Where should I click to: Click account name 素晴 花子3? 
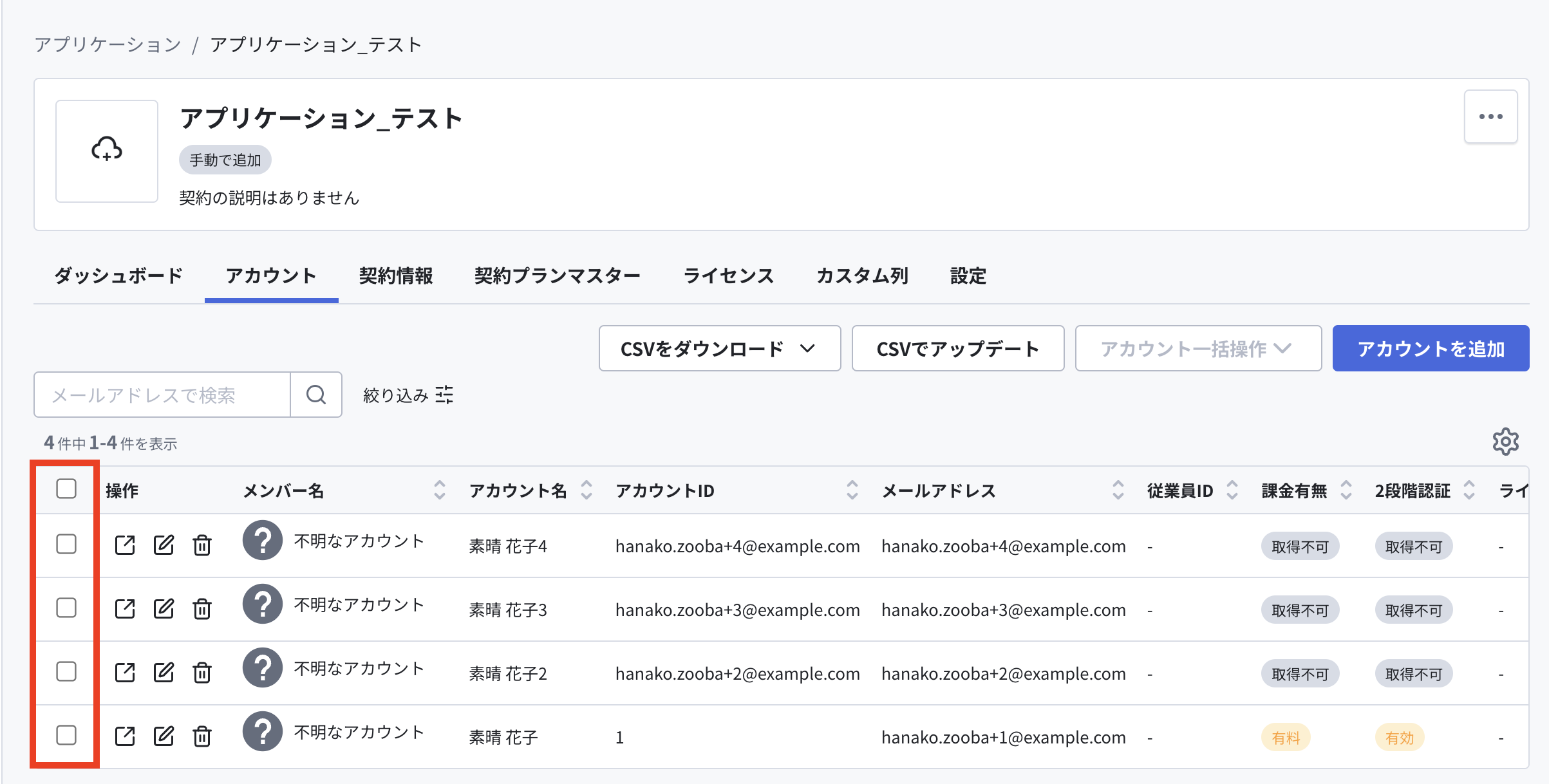(x=508, y=610)
